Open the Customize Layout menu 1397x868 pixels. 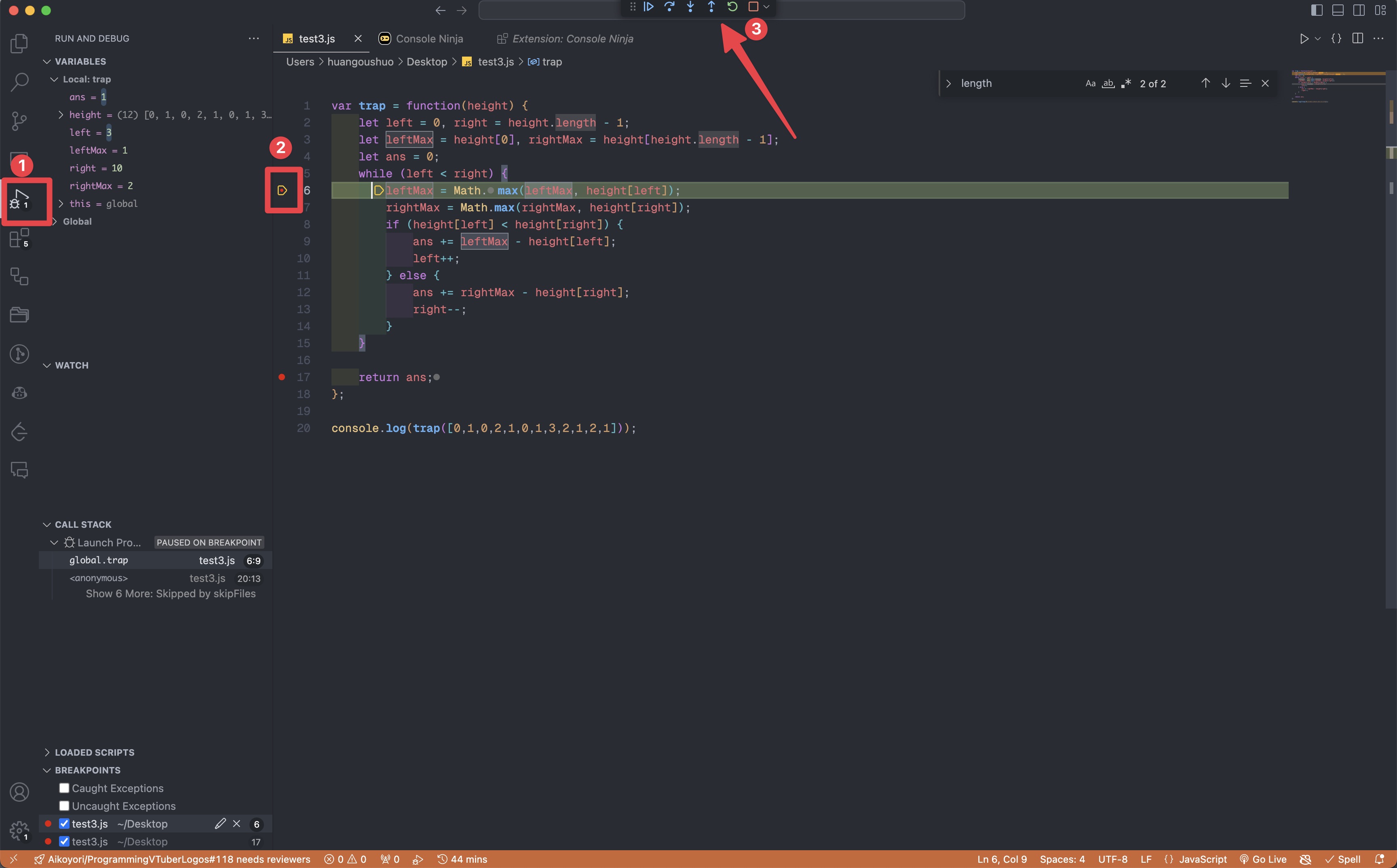click(x=1380, y=11)
